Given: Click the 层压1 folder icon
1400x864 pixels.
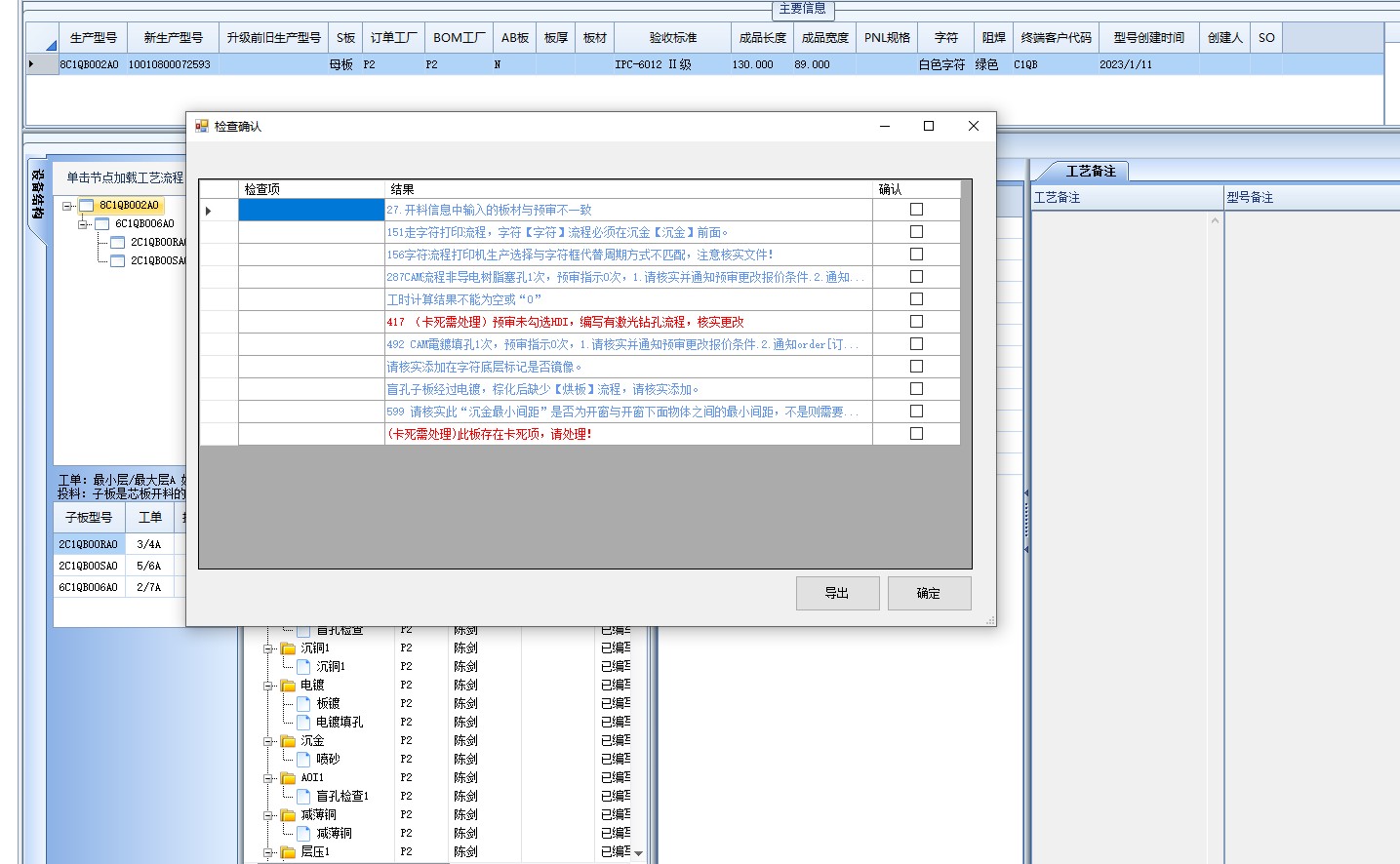Looking at the screenshot, I should click(289, 852).
